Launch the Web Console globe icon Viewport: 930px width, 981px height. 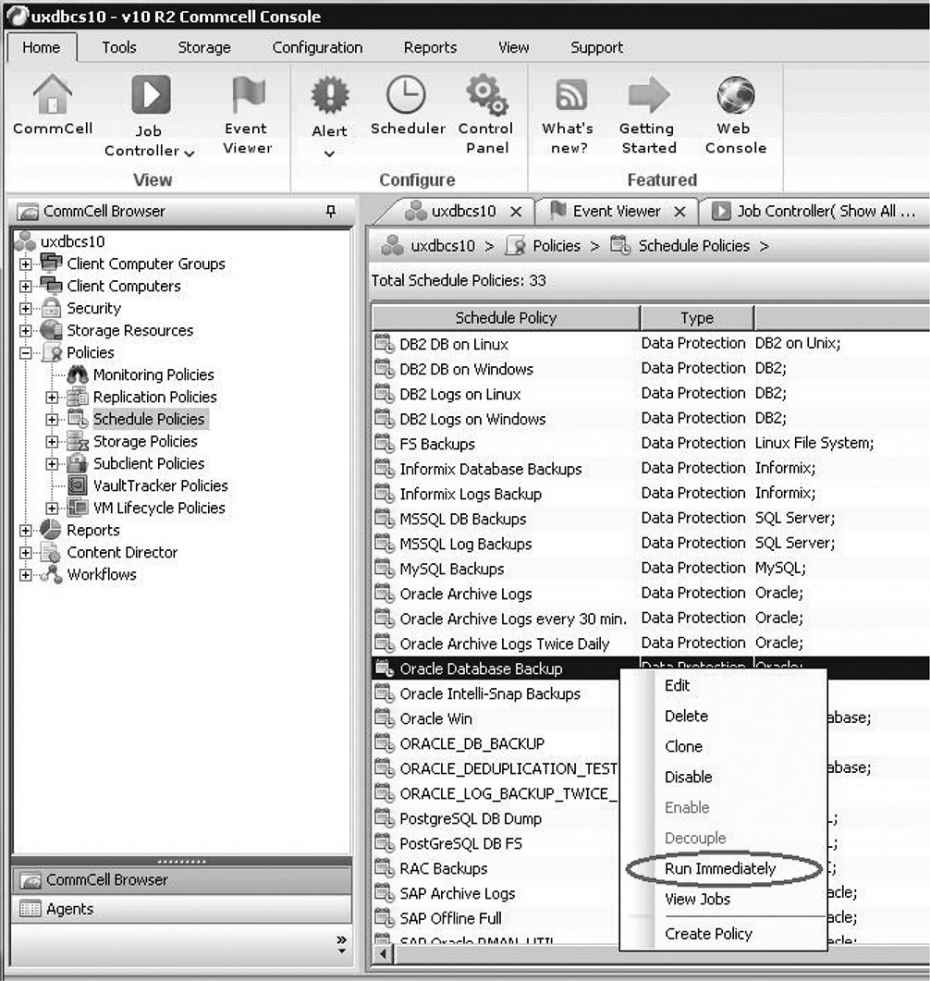pyautogui.click(x=735, y=94)
